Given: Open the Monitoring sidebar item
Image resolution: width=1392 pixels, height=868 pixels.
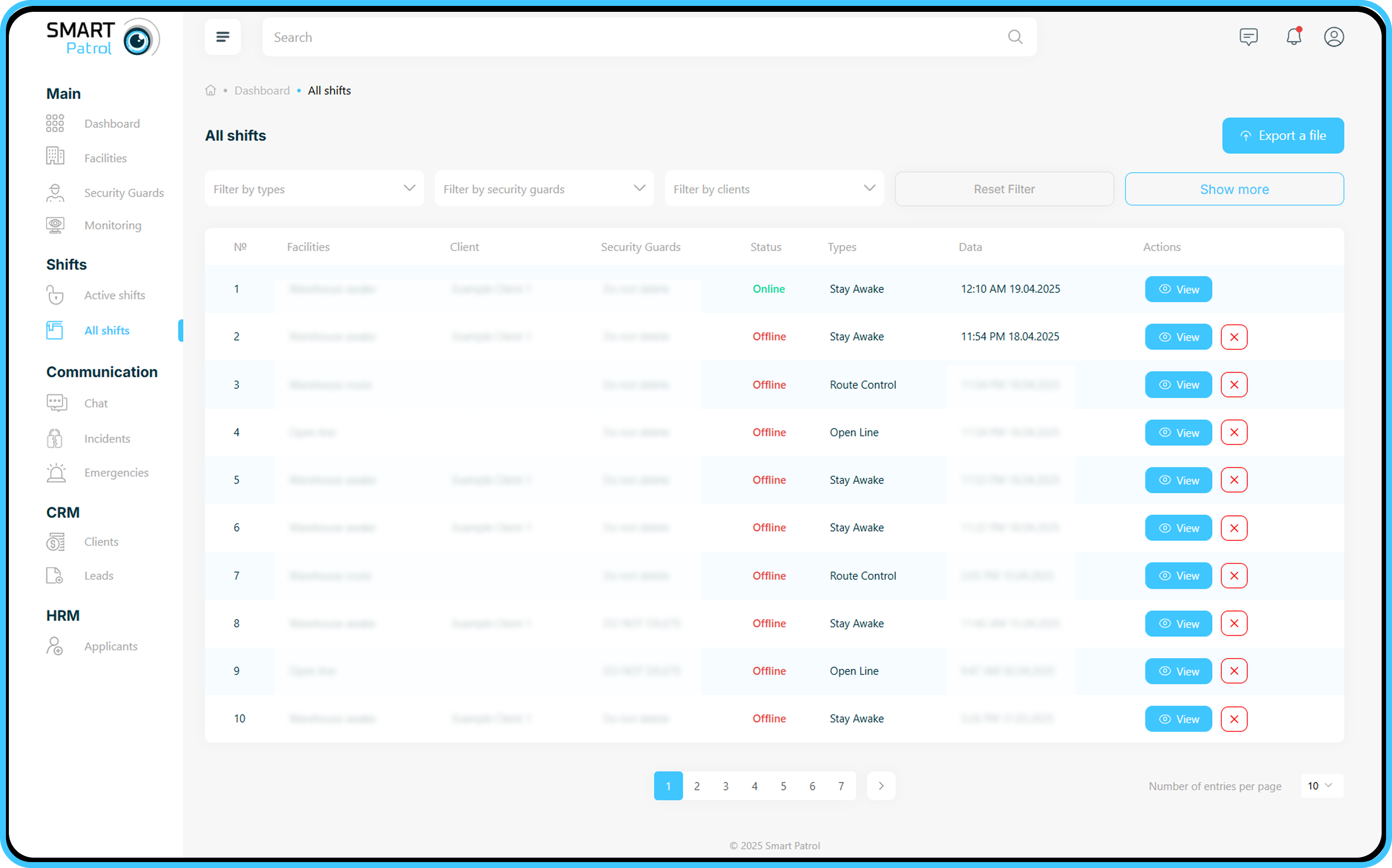Looking at the screenshot, I should [112, 225].
